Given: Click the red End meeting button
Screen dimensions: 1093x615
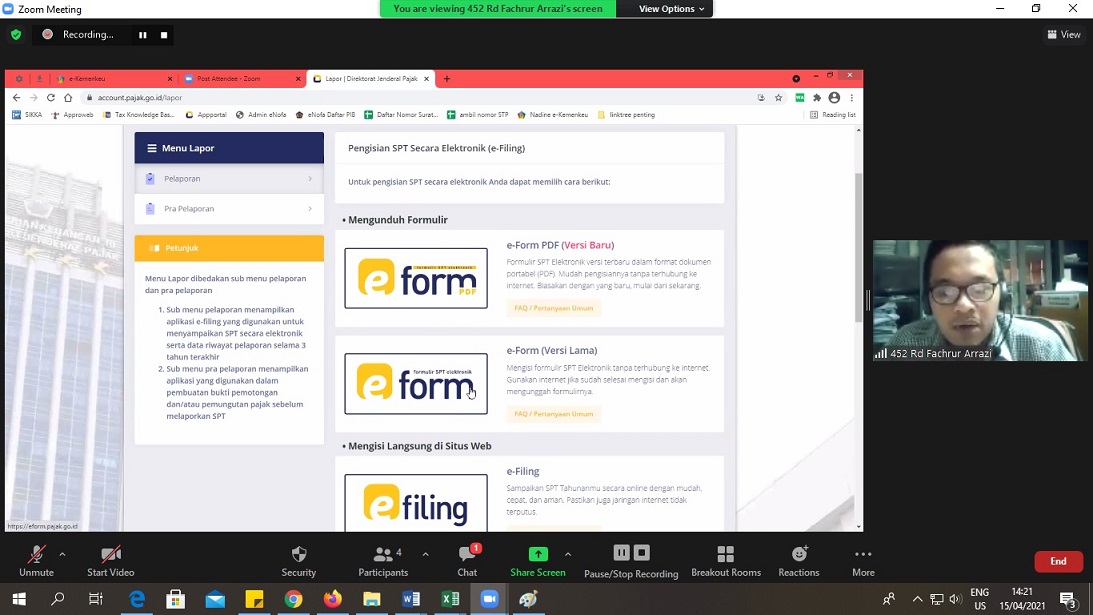Looking at the screenshot, I should [x=1057, y=562].
